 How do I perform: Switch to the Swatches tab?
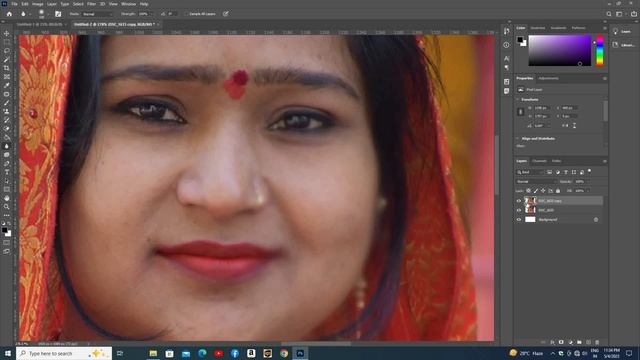point(538,28)
